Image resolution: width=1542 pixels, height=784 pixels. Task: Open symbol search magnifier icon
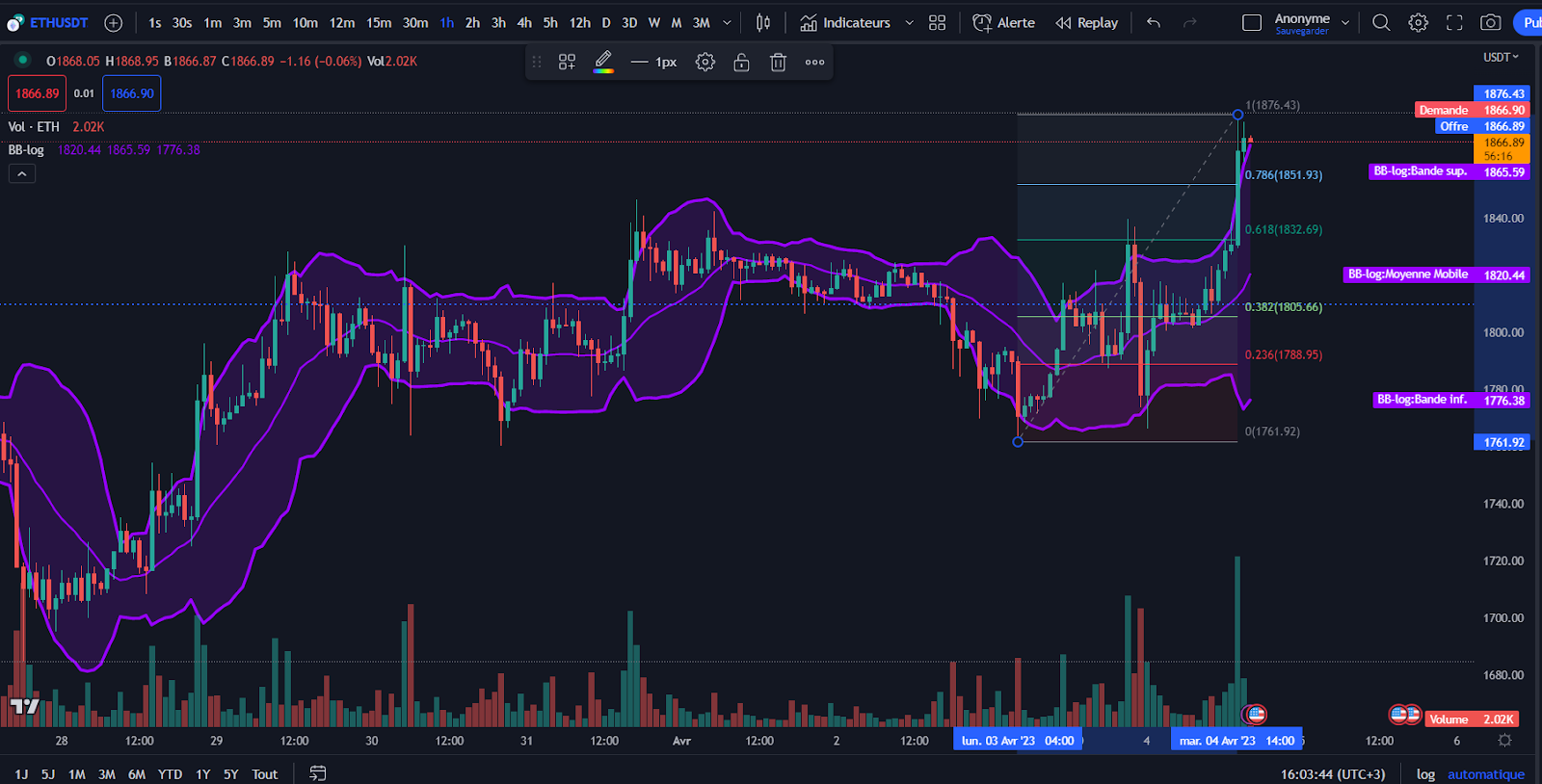(1381, 22)
